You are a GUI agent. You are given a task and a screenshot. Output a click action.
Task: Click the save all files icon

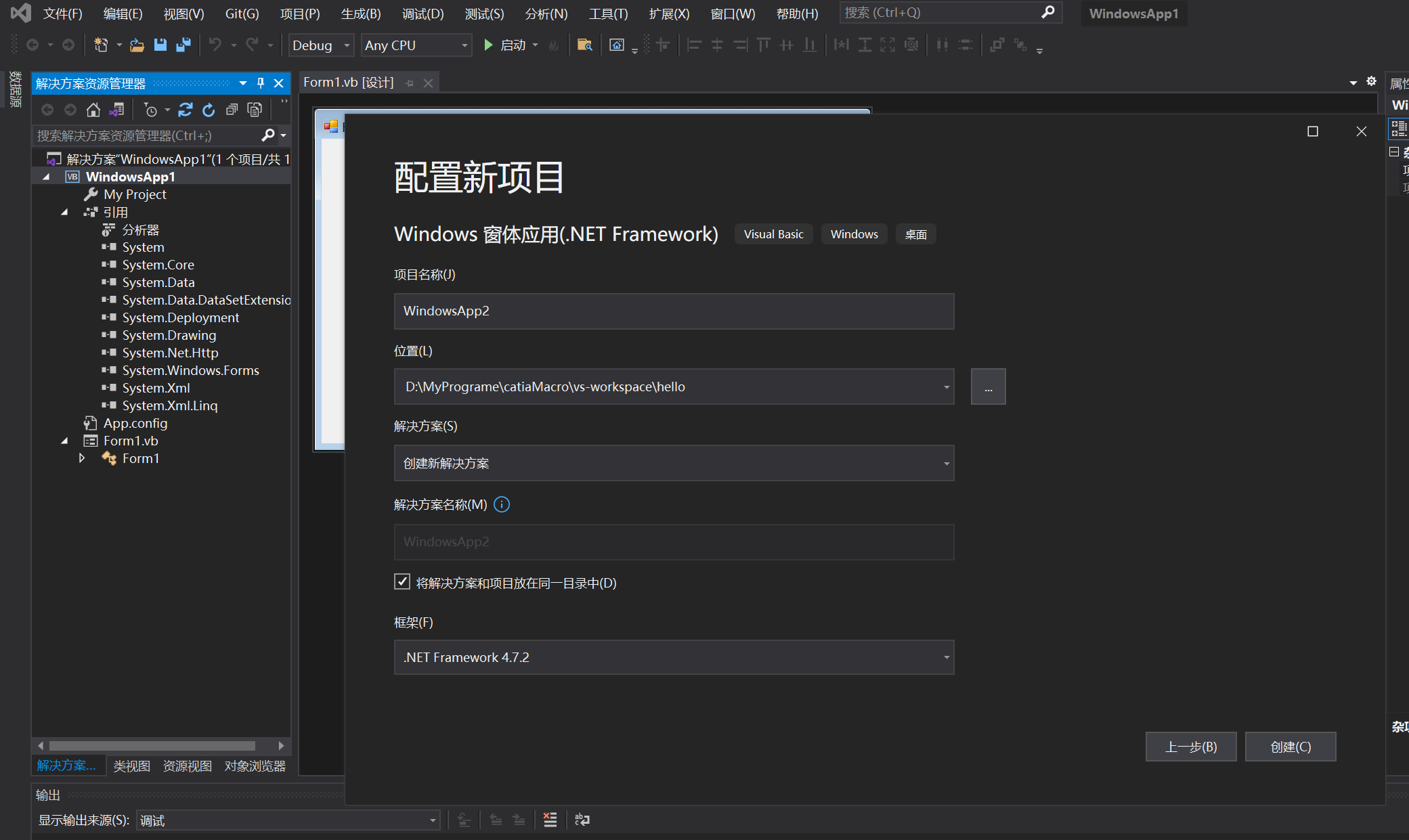185,45
